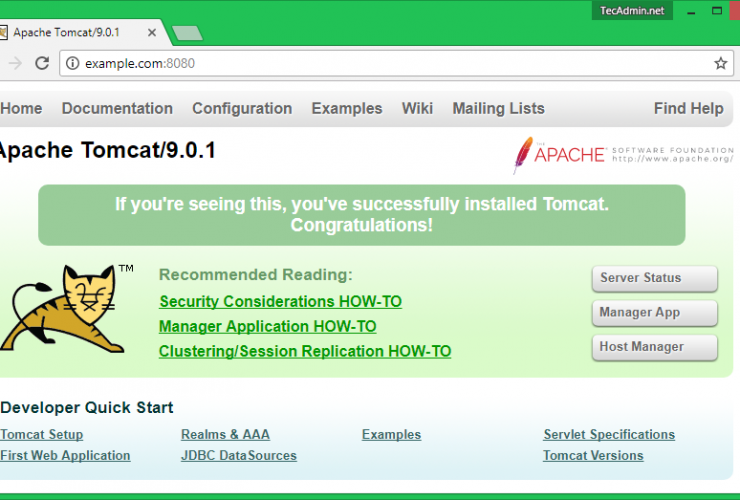Open Security Considerations HOW-TO link
This screenshot has height=500, width=740.
pyautogui.click(x=280, y=301)
